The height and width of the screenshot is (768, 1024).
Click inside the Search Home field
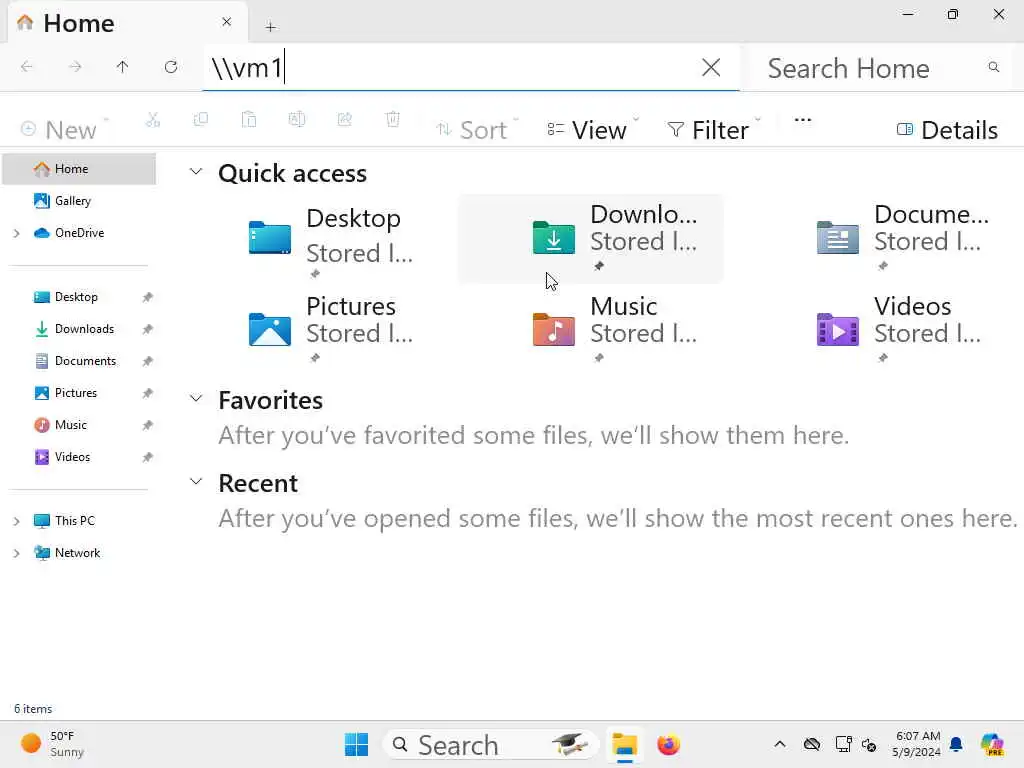pyautogui.click(x=860, y=68)
